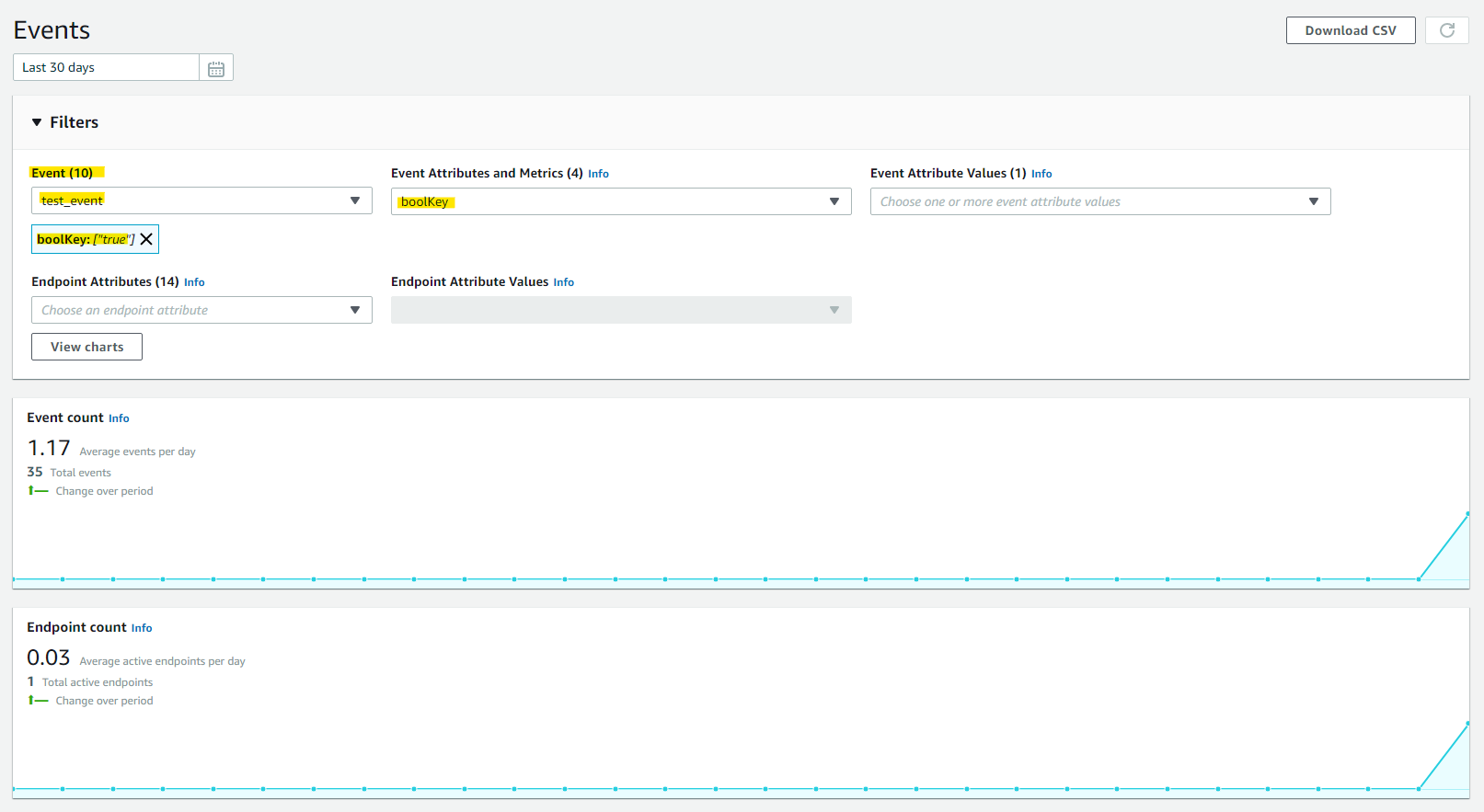Click the 35 Total events text

click(69, 472)
